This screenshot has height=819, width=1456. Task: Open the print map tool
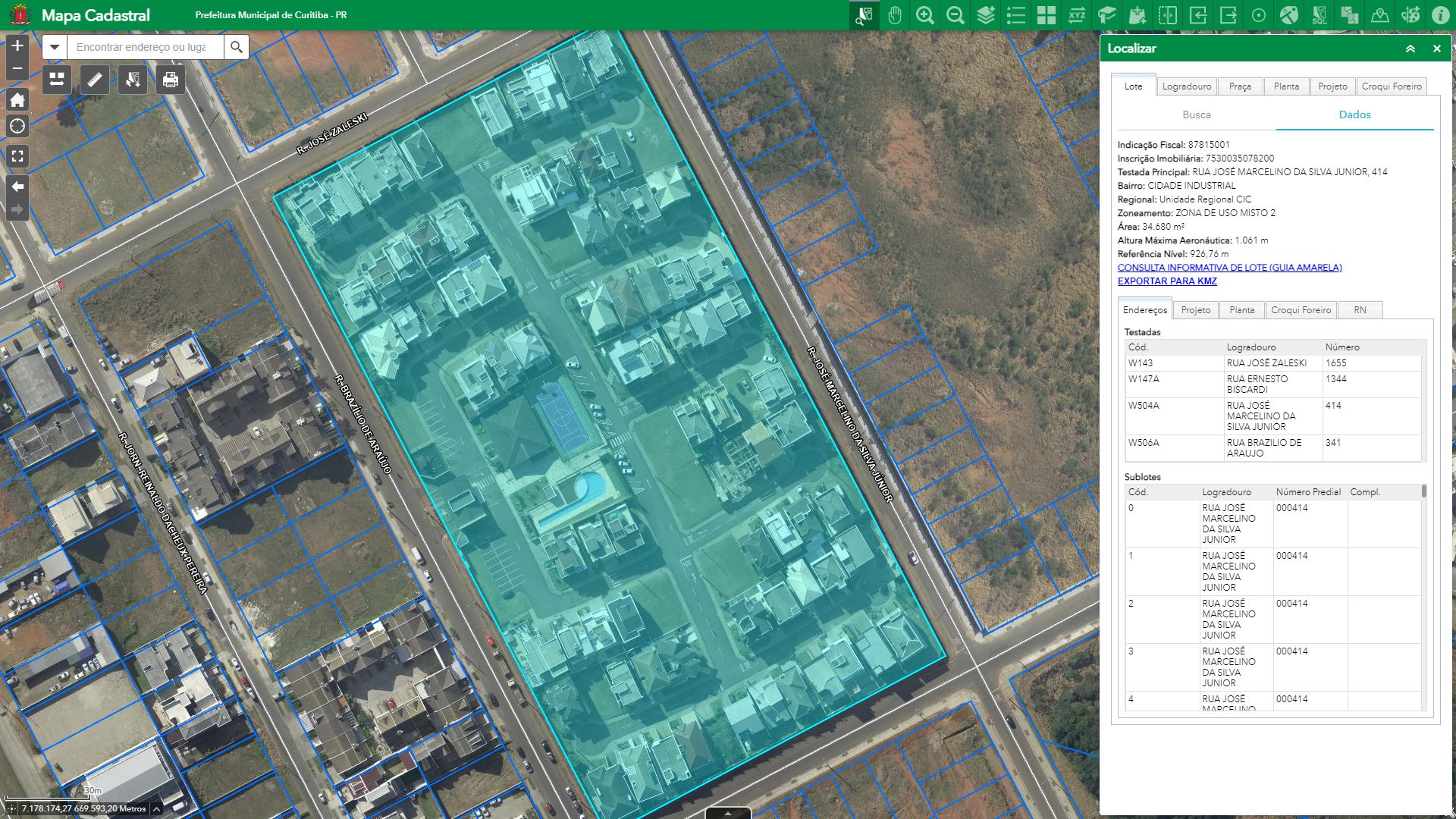(x=171, y=79)
